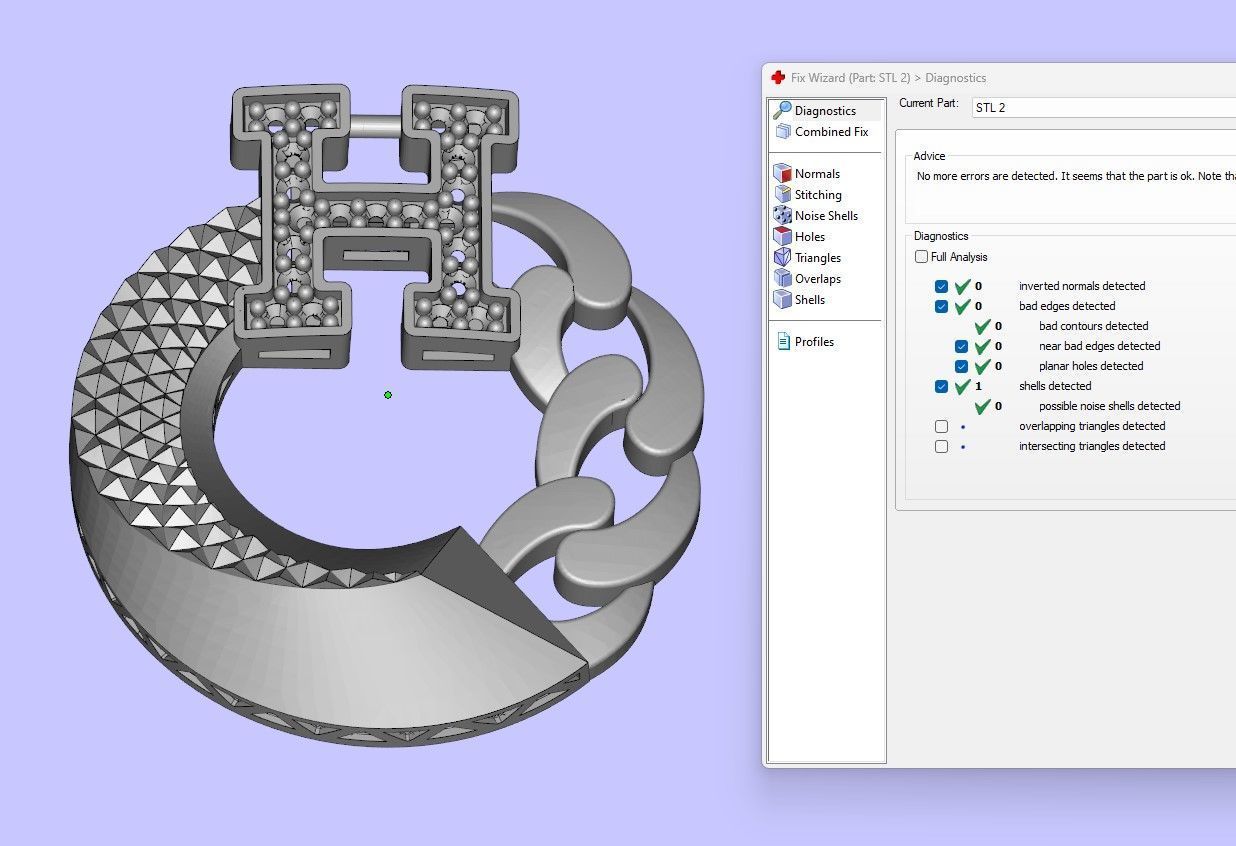Click green check beside shells detected

[x=962, y=386]
